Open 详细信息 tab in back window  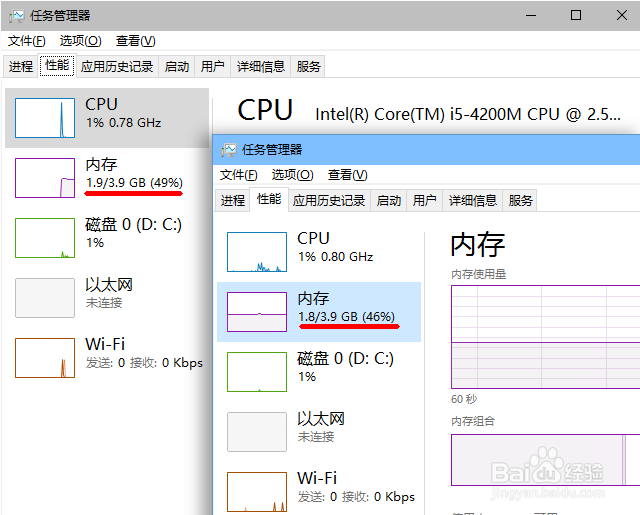(261, 67)
